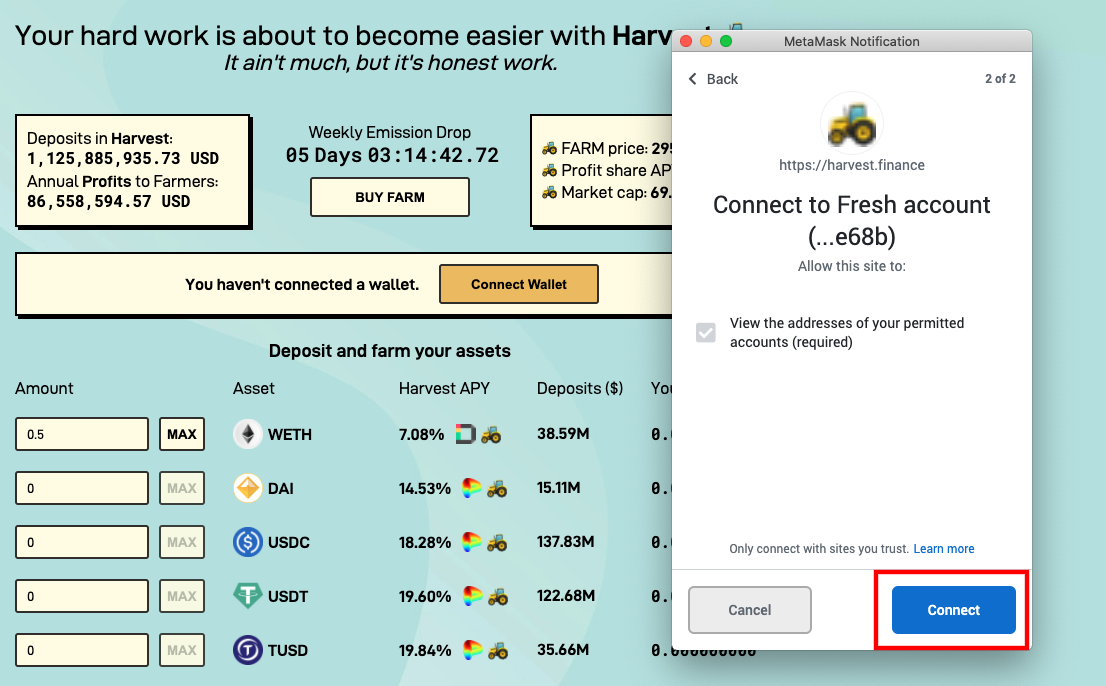
Task: Click MAX for the USDC row
Action: [x=182, y=542]
